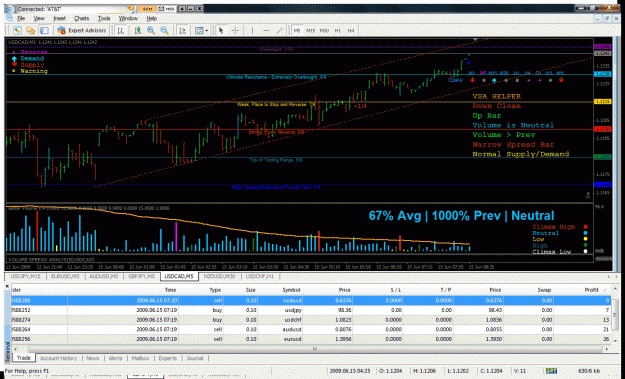Viewport: 625px width, 379px height.
Task: Select the audusd sell order row
Action: pos(311,330)
